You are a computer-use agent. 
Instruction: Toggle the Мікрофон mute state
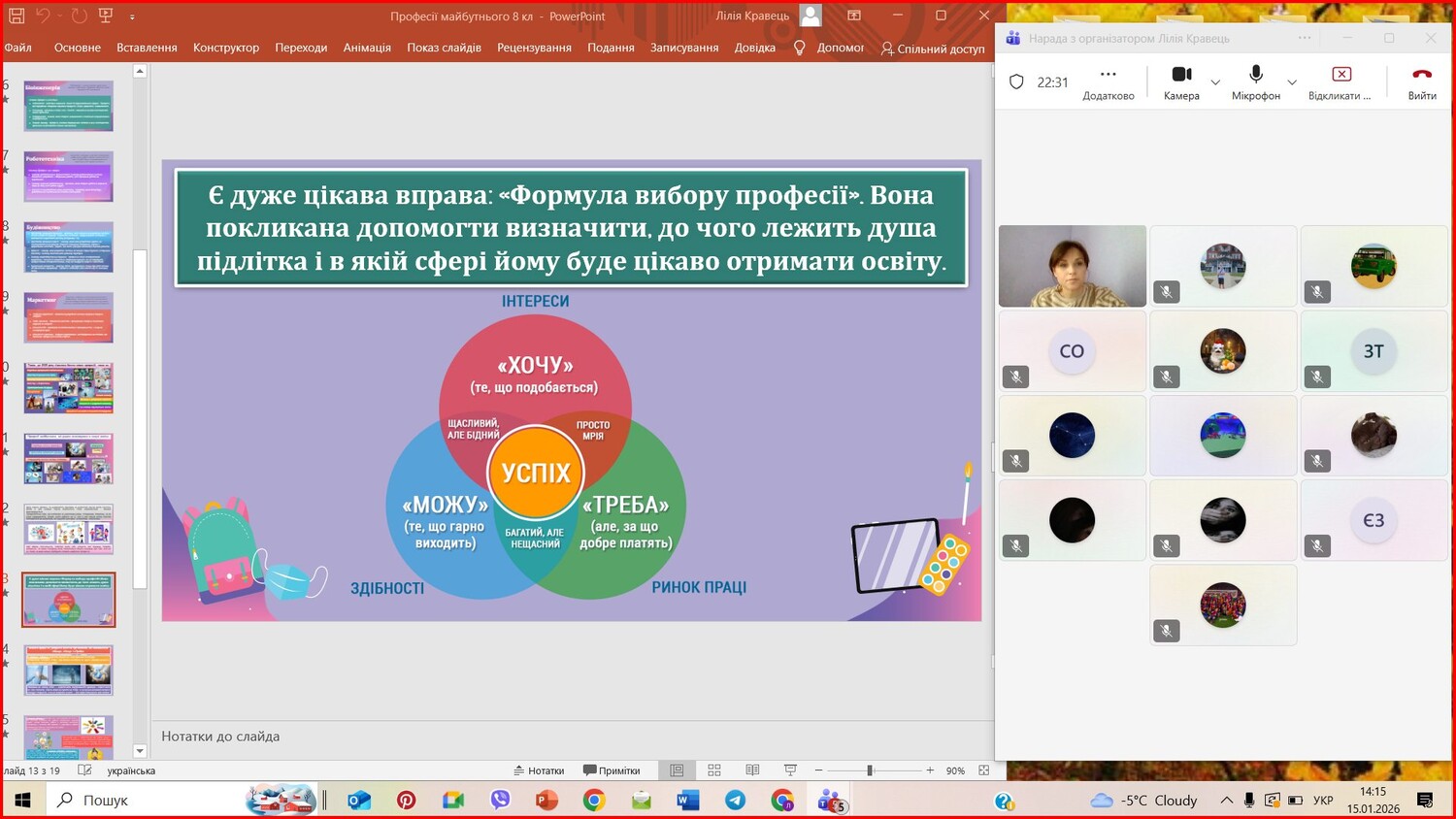click(x=1255, y=82)
